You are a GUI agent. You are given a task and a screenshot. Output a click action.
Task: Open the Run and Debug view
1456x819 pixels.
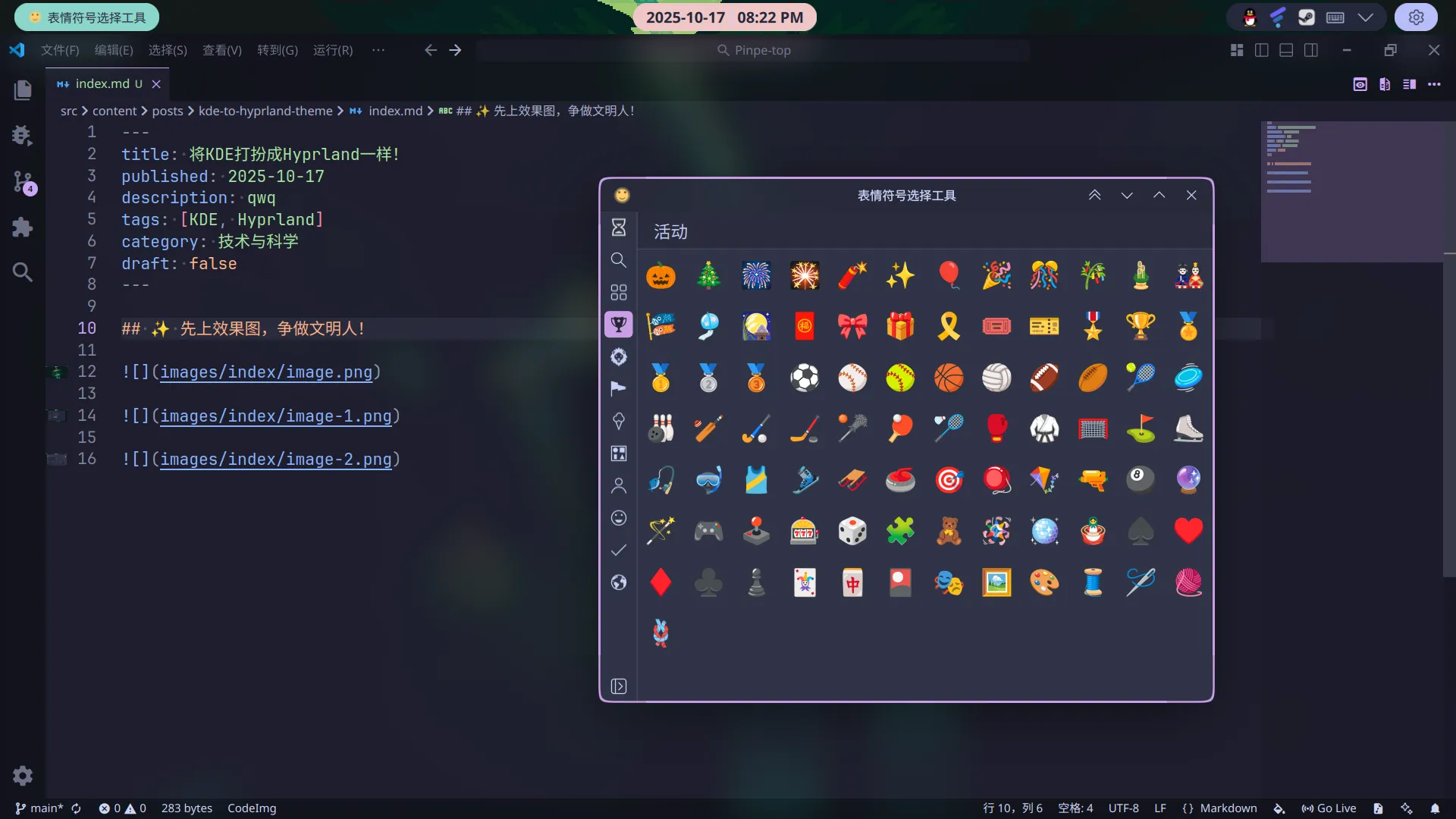(23, 136)
